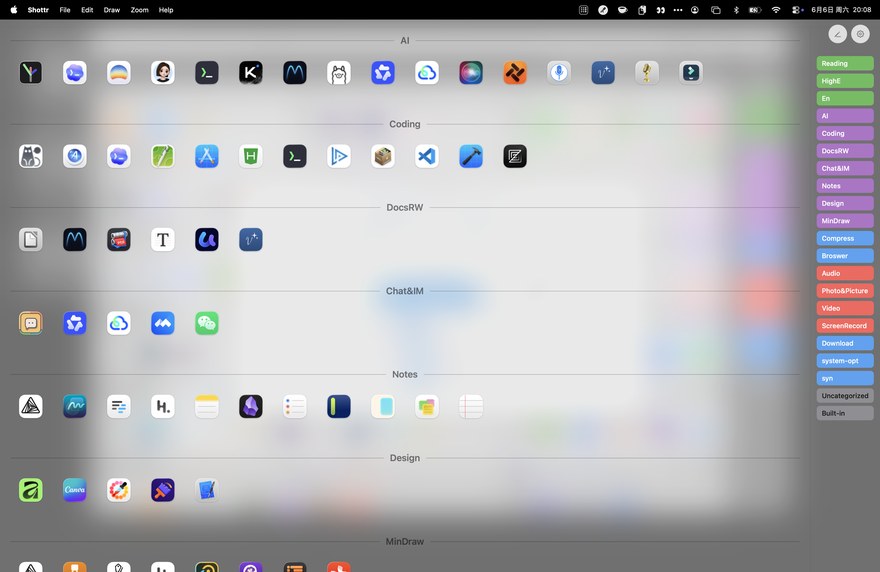Open the coffee cup menu bar icon
Screen dimensions: 880x572
[622, 10]
